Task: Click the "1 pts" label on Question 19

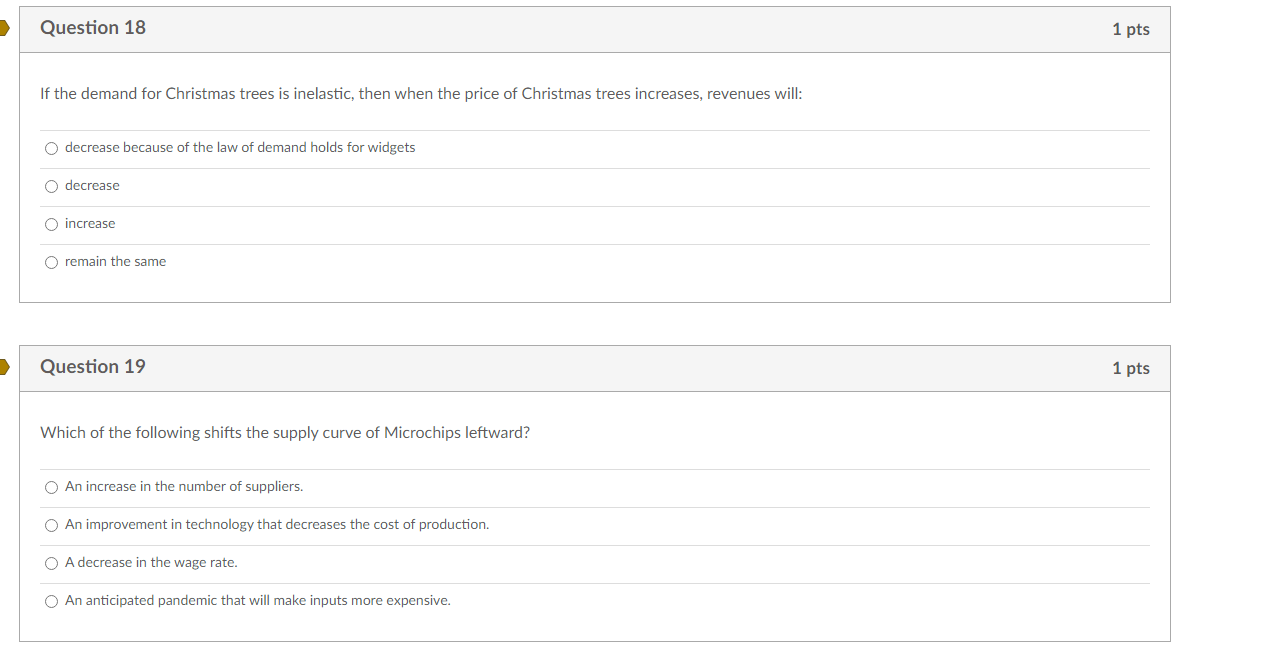Action: tap(1130, 368)
